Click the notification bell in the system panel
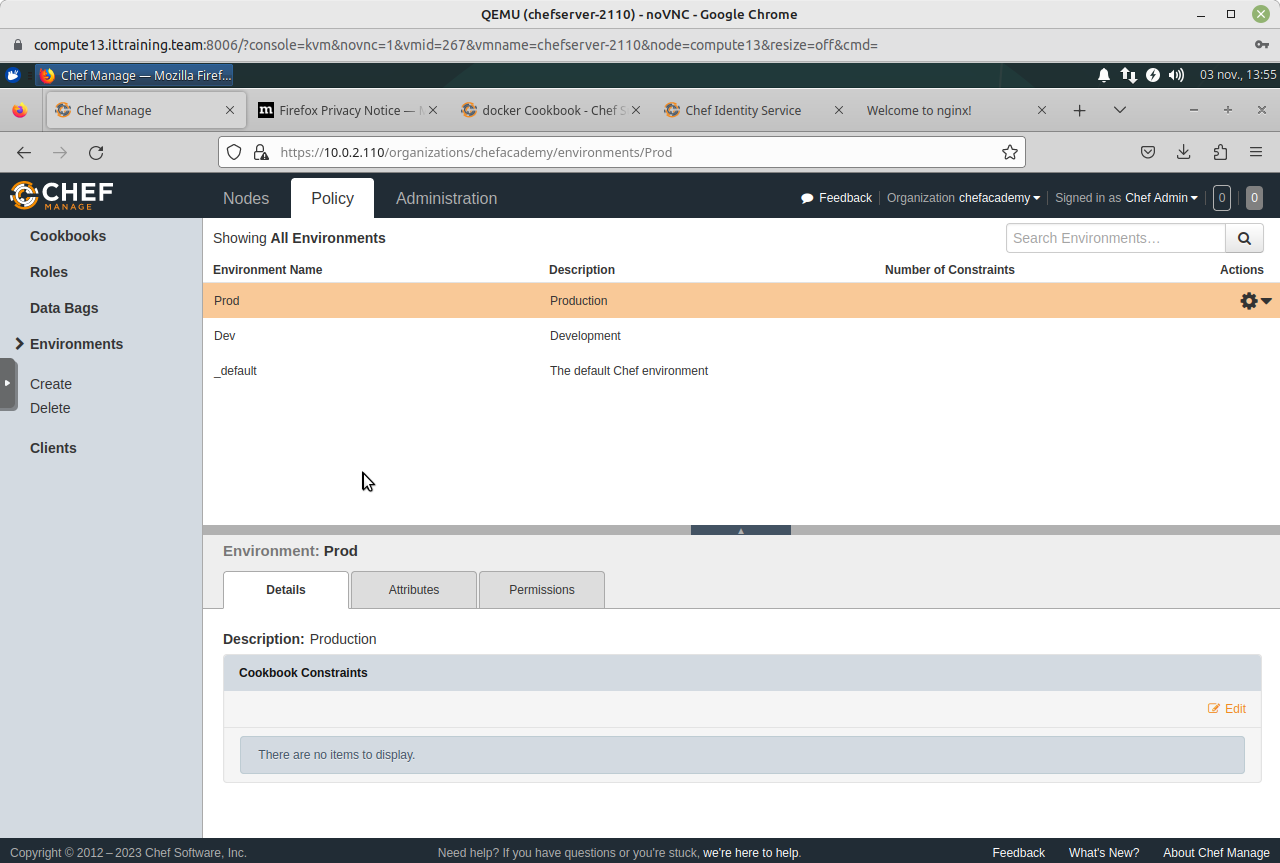The width and height of the screenshot is (1280, 863). 1104,75
